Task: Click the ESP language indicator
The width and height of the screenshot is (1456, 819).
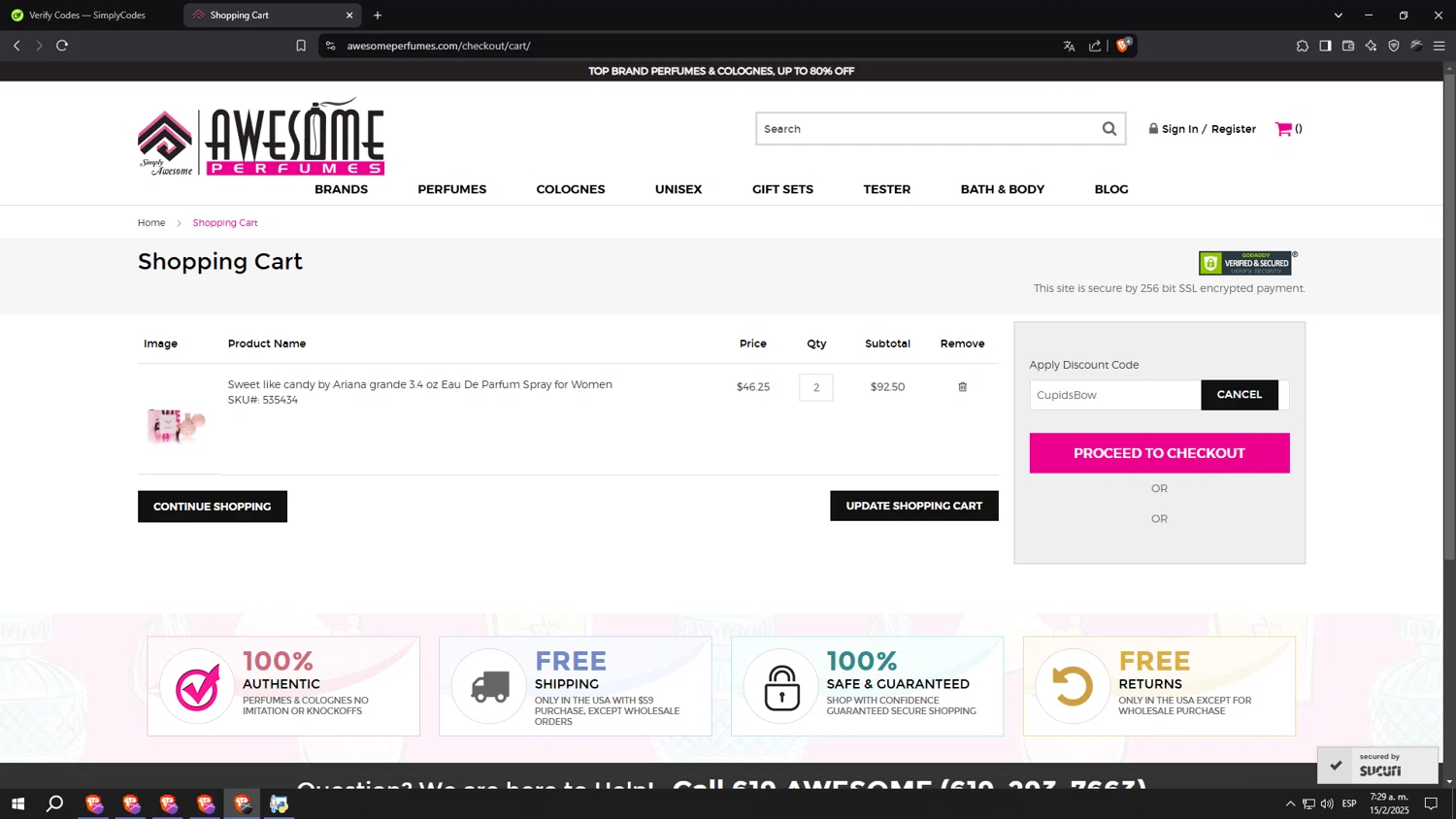Action: [1349, 803]
